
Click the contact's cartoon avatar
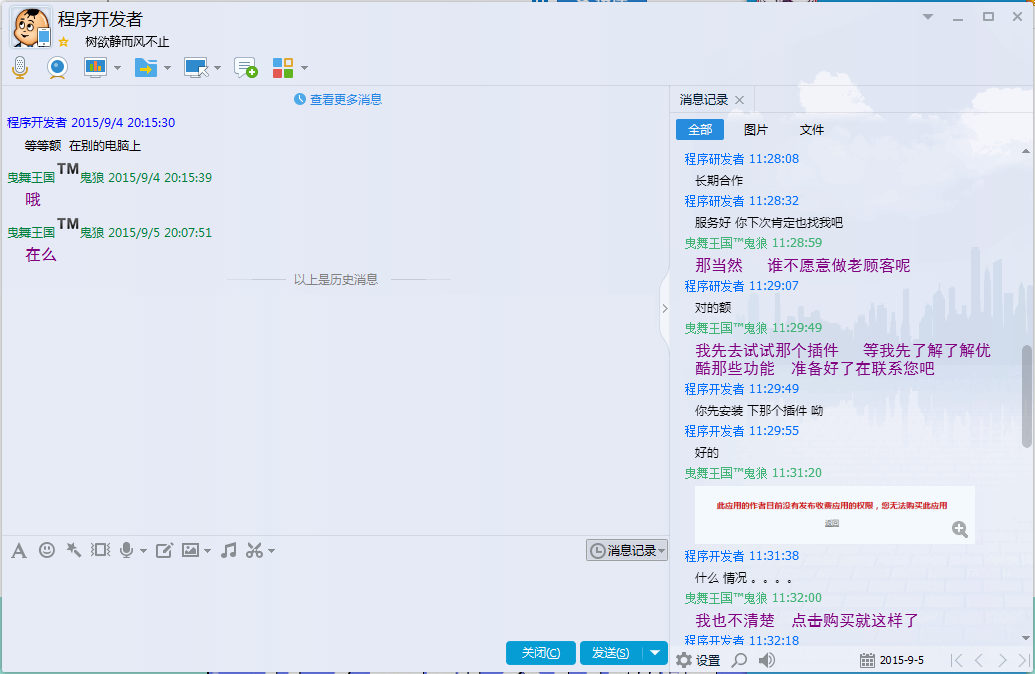30,27
